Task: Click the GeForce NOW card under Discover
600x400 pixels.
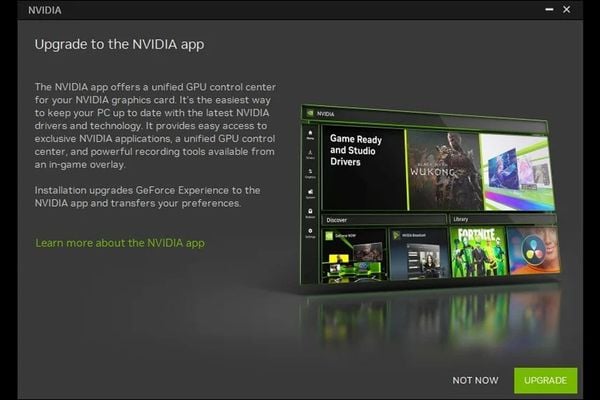Action: coord(354,256)
